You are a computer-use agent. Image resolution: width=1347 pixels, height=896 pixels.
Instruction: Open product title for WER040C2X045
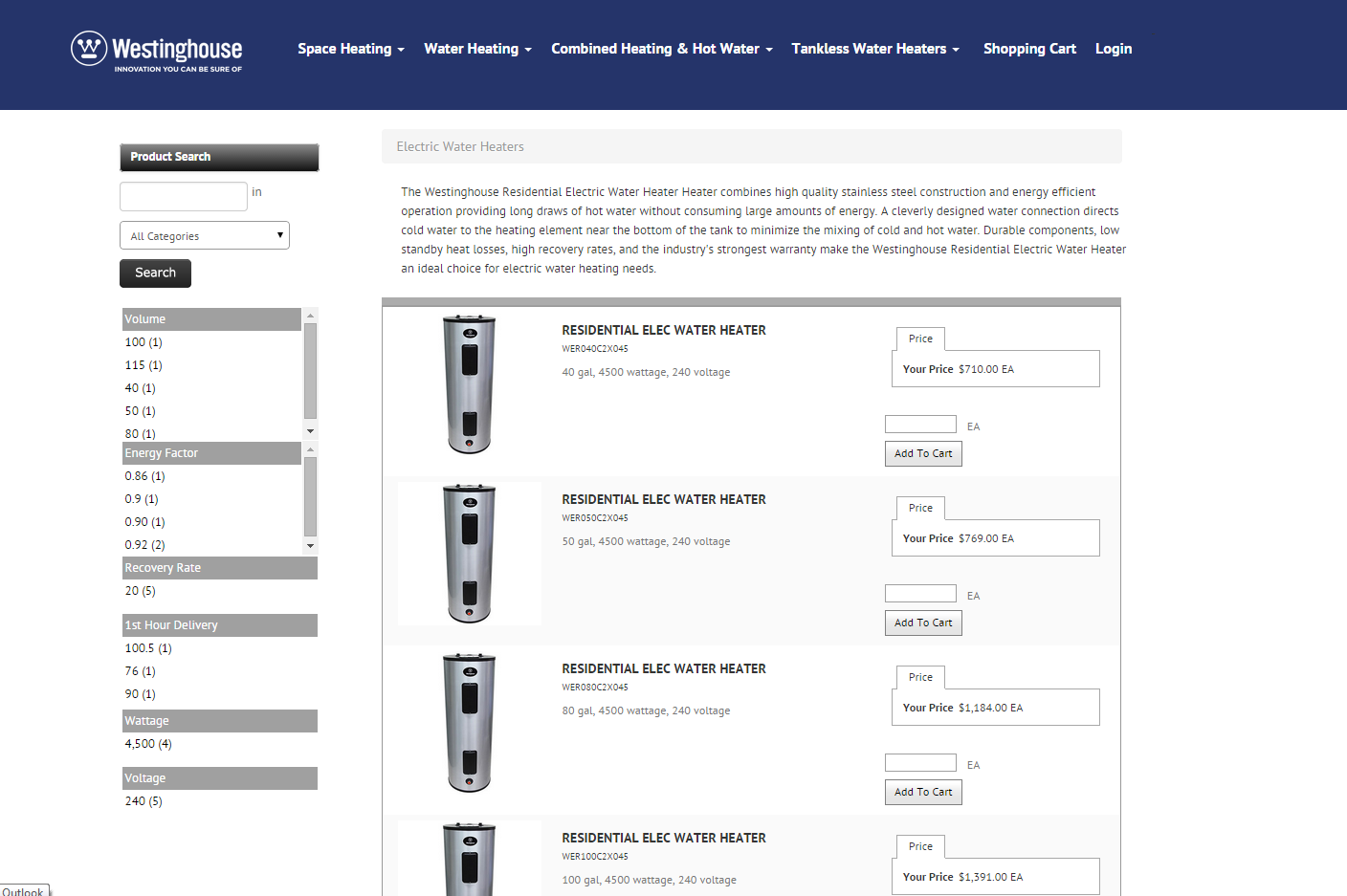click(x=664, y=330)
